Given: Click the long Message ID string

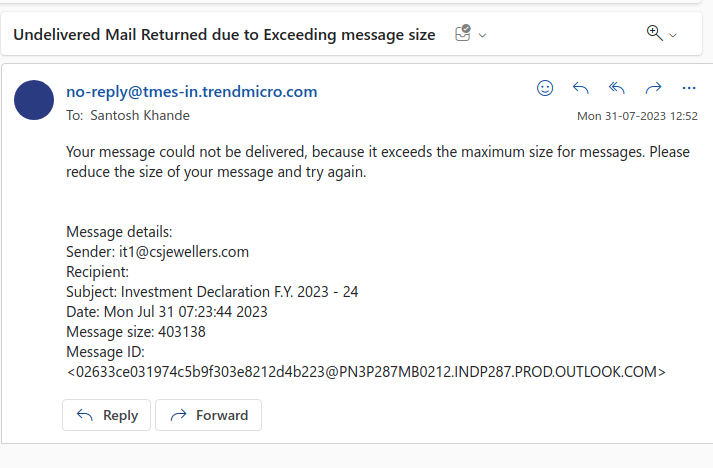Looking at the screenshot, I should (x=366, y=372).
